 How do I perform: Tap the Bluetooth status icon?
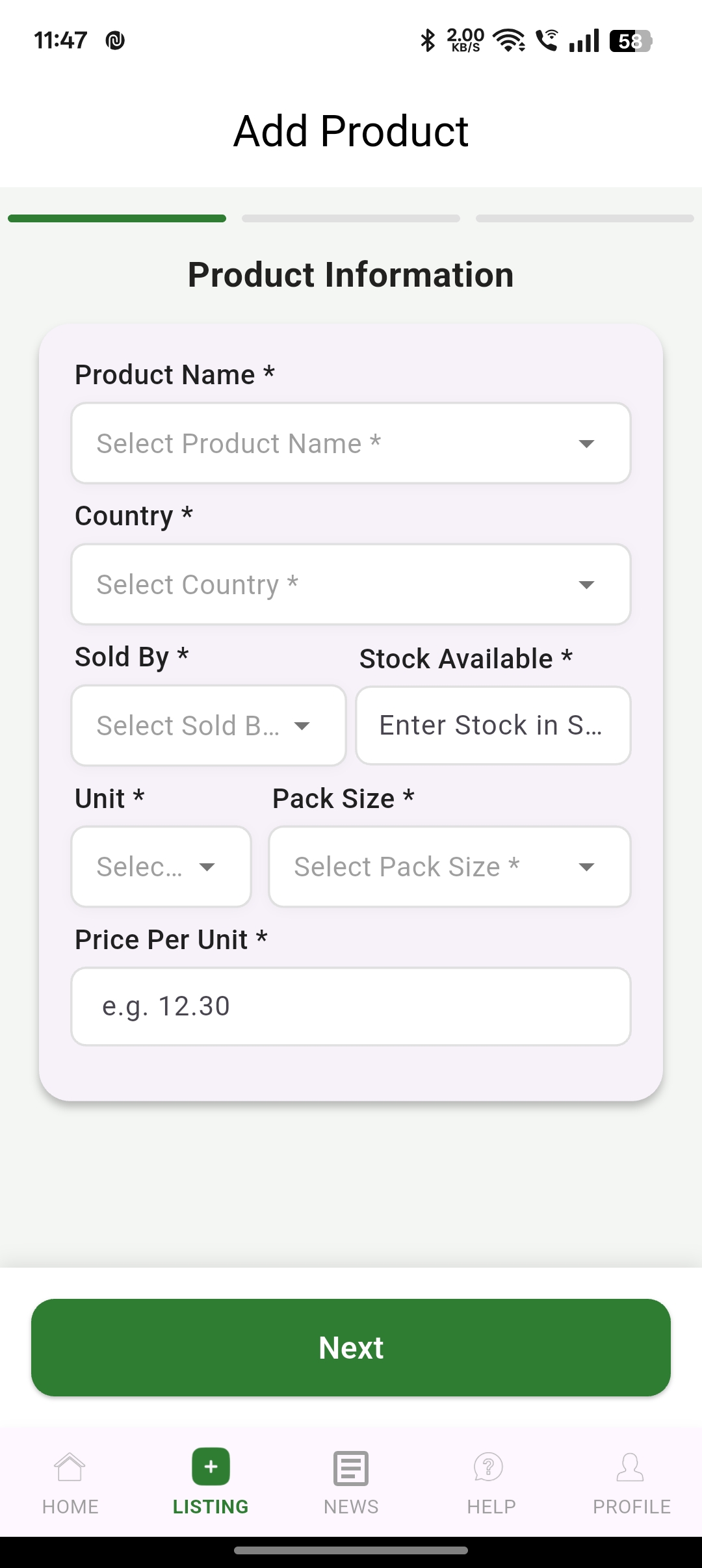click(x=428, y=40)
